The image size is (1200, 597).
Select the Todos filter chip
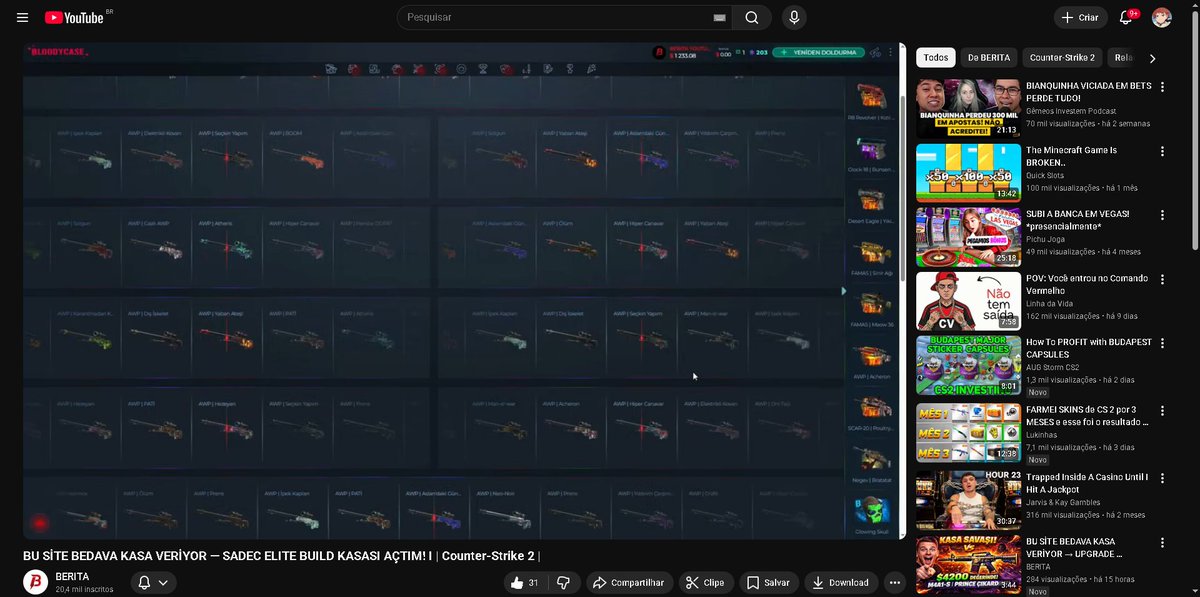[x=936, y=58]
